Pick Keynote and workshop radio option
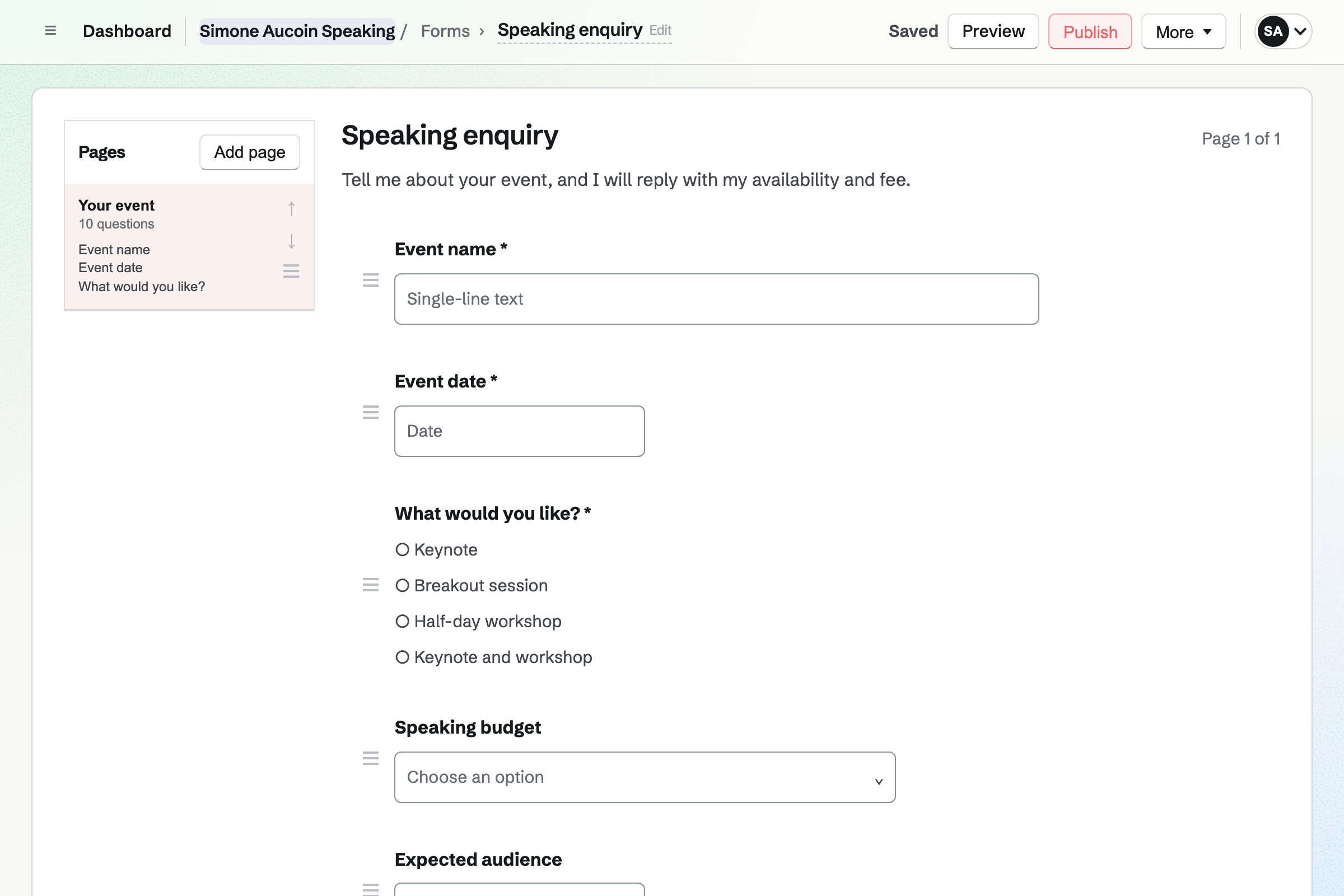Image resolution: width=1344 pixels, height=896 pixels. coord(402,657)
